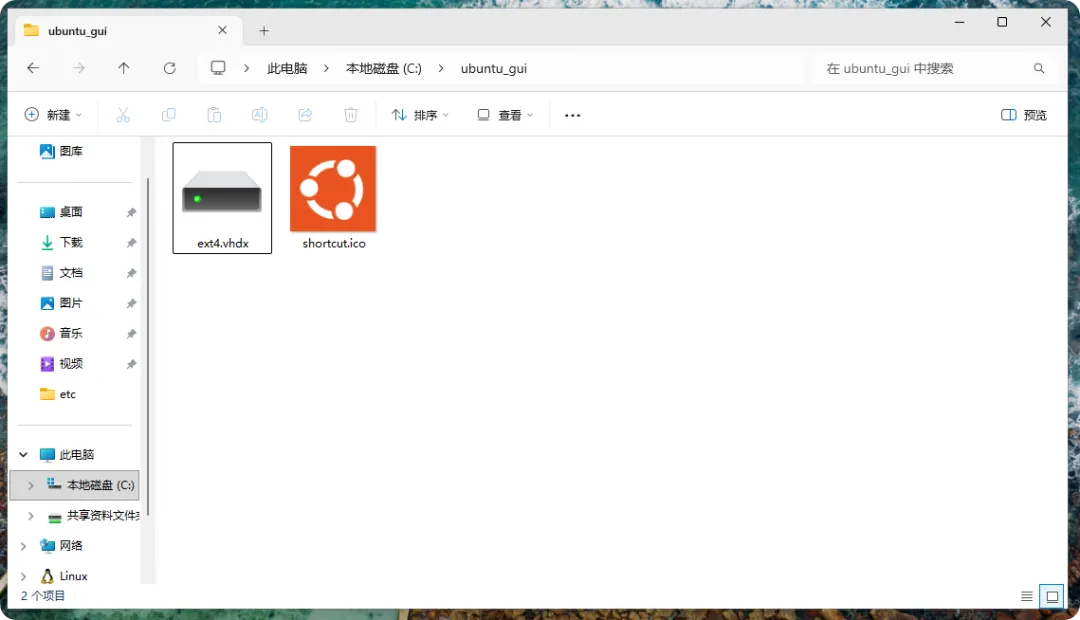This screenshot has height=620, width=1080.
Task: Click 此电脑 in the address breadcrumb
Action: coord(287,68)
